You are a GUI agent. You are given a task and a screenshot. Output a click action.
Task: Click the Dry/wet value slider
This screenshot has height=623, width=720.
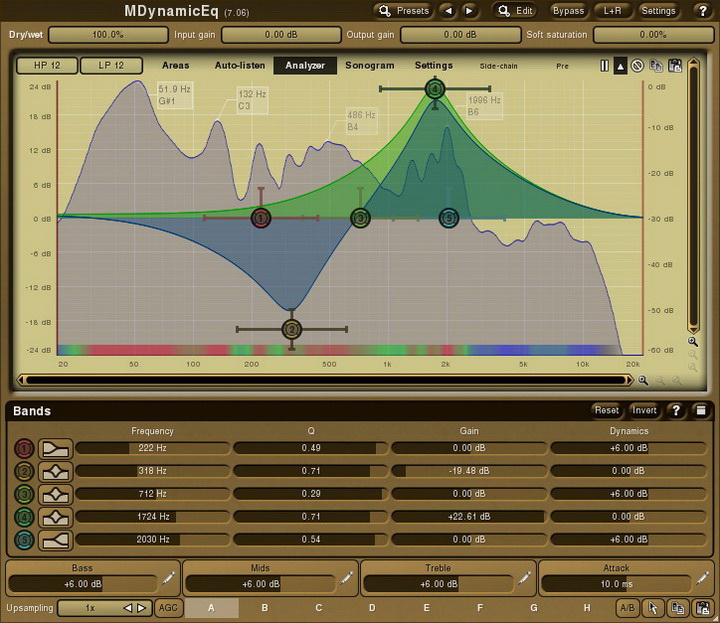(x=108, y=34)
